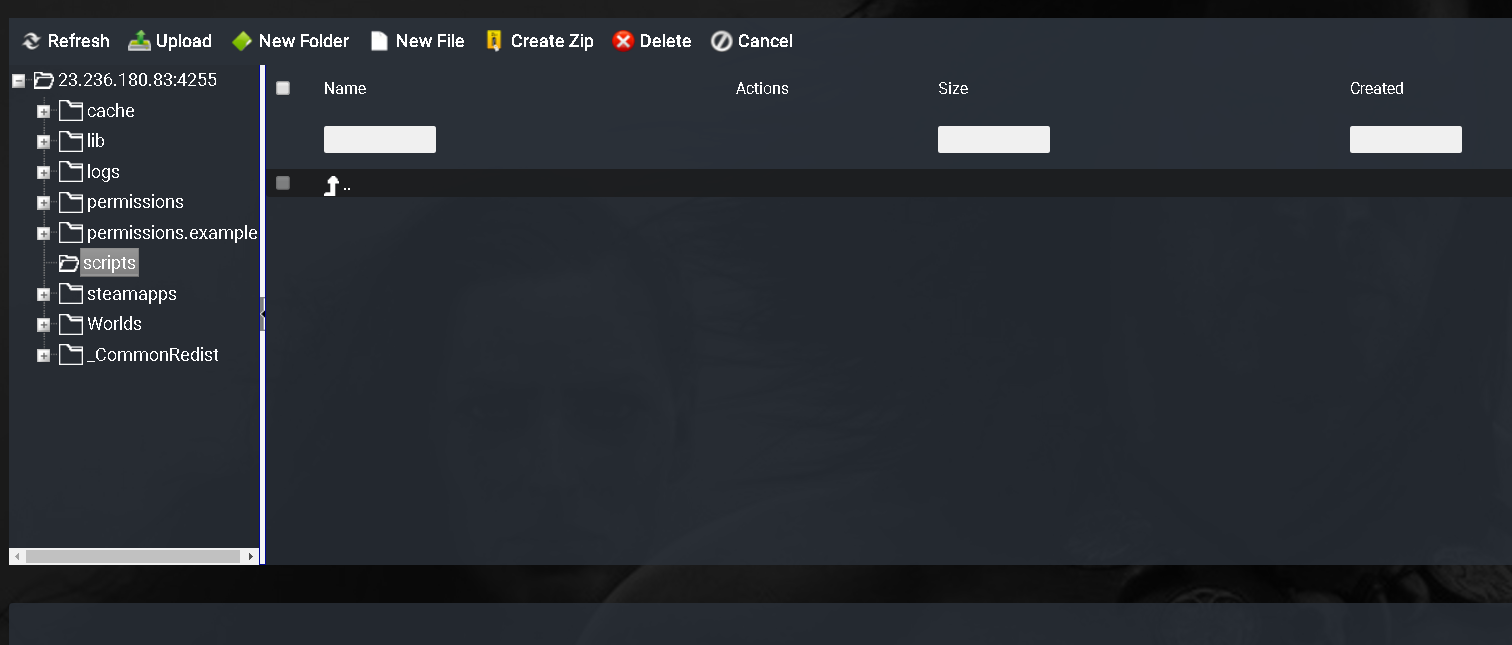This screenshot has width=1512, height=645.
Task: Expand the Worlds folder node
Action: pyautogui.click(x=43, y=325)
